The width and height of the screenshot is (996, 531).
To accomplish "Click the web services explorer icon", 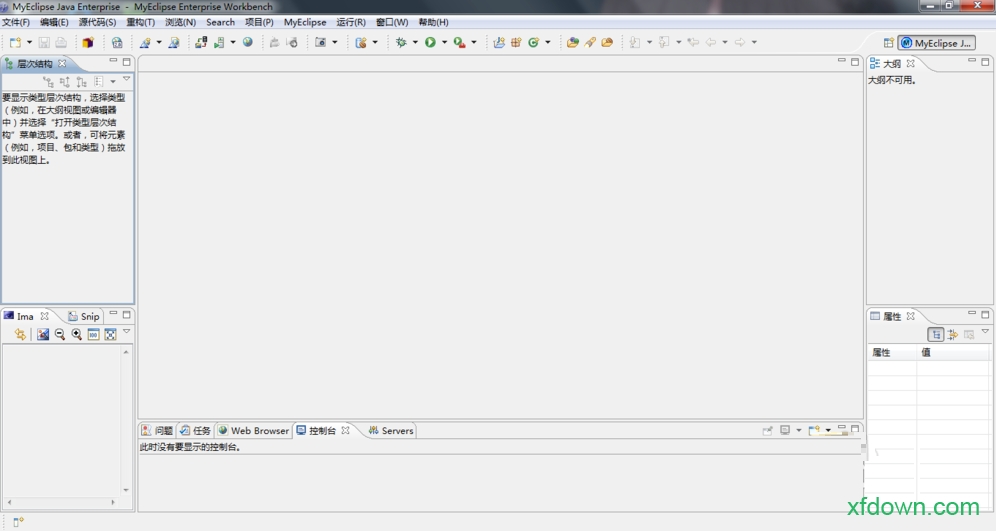I will pyautogui.click(x=173, y=43).
